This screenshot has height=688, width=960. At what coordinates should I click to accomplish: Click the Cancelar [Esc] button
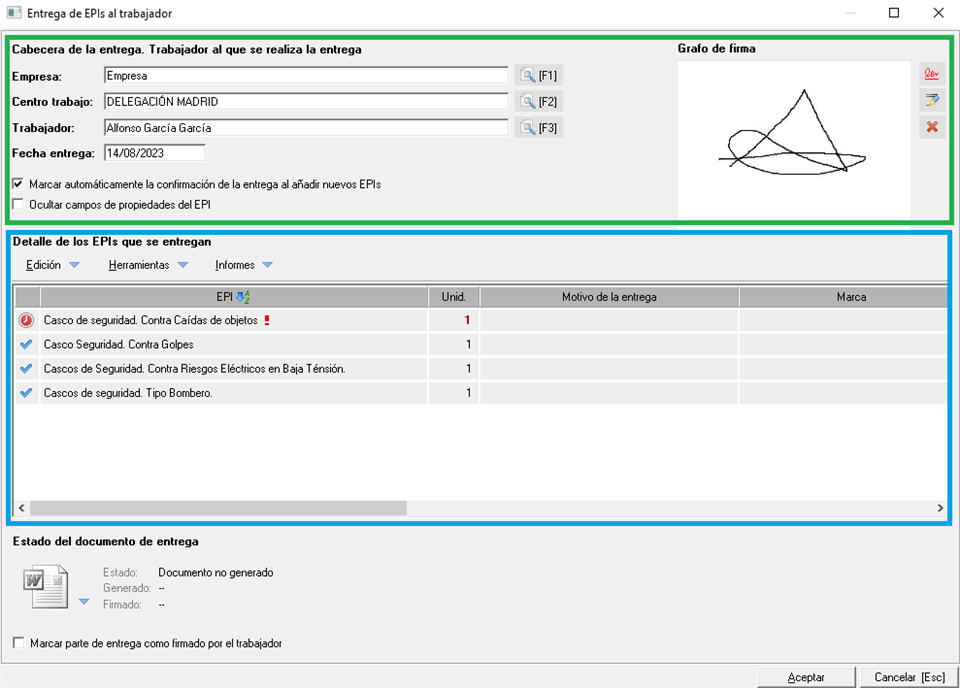coord(908,677)
